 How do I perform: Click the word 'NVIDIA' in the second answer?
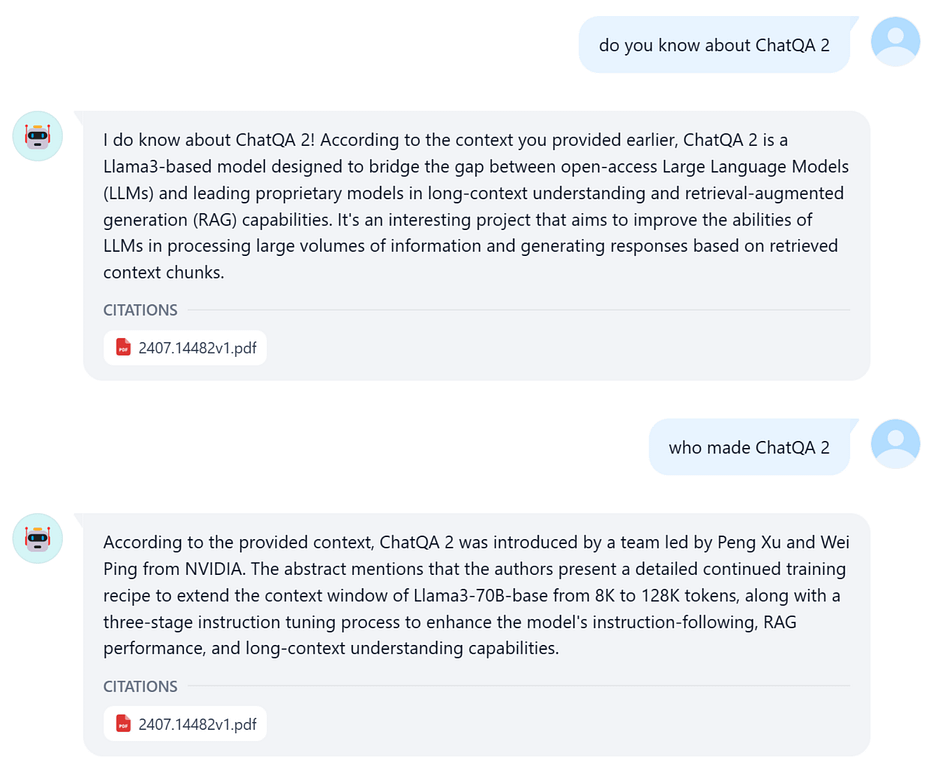click(214, 569)
